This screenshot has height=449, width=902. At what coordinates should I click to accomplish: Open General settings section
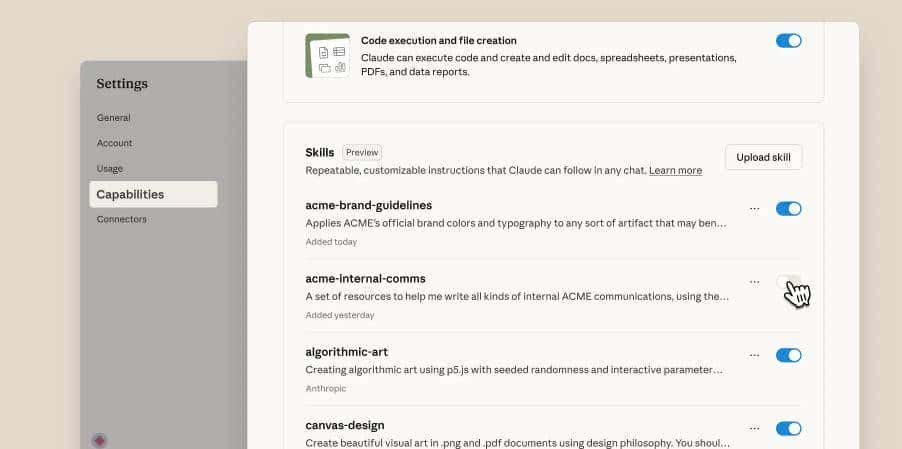(113, 118)
